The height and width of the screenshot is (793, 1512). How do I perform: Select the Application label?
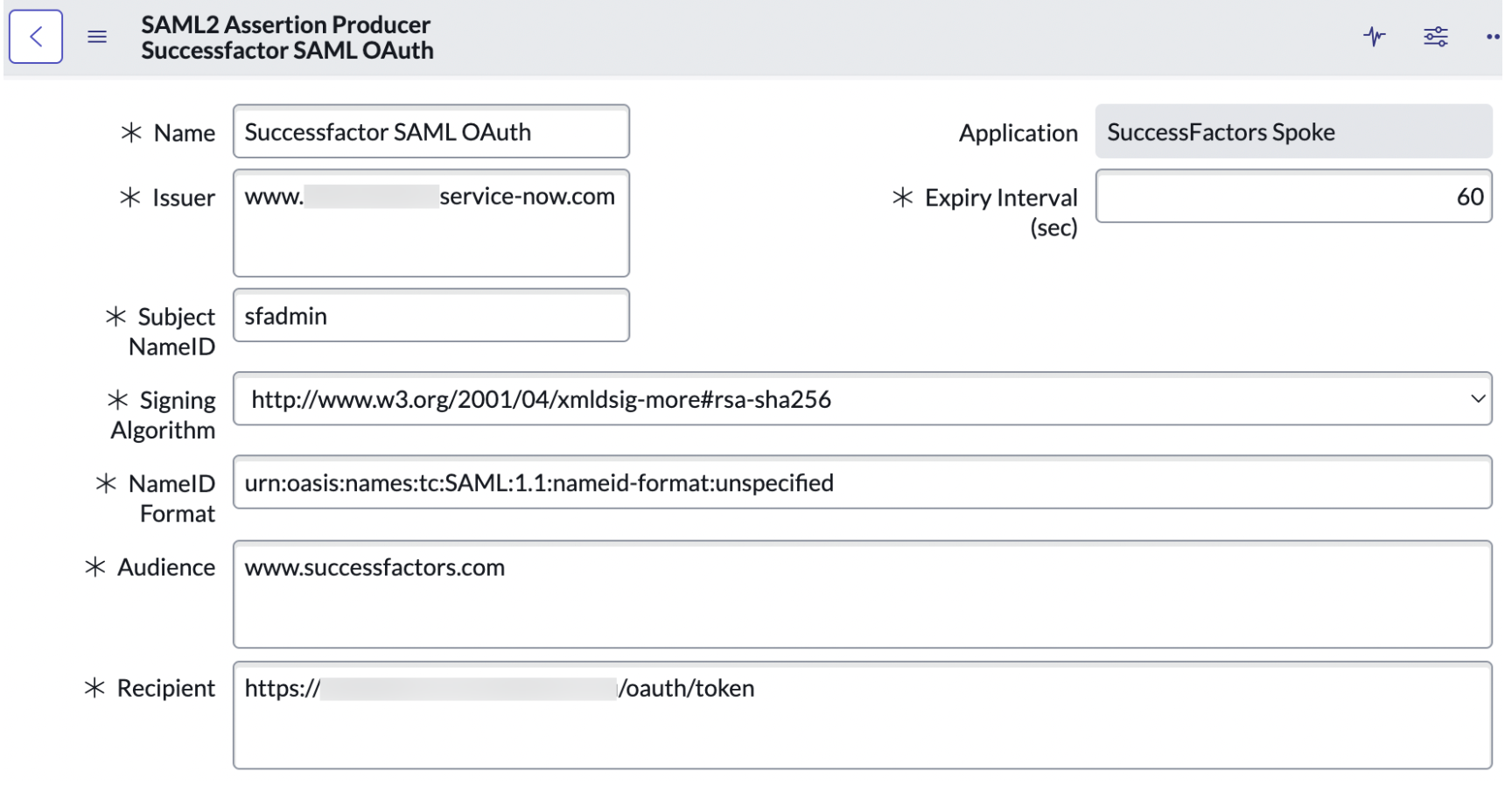[x=1018, y=133]
